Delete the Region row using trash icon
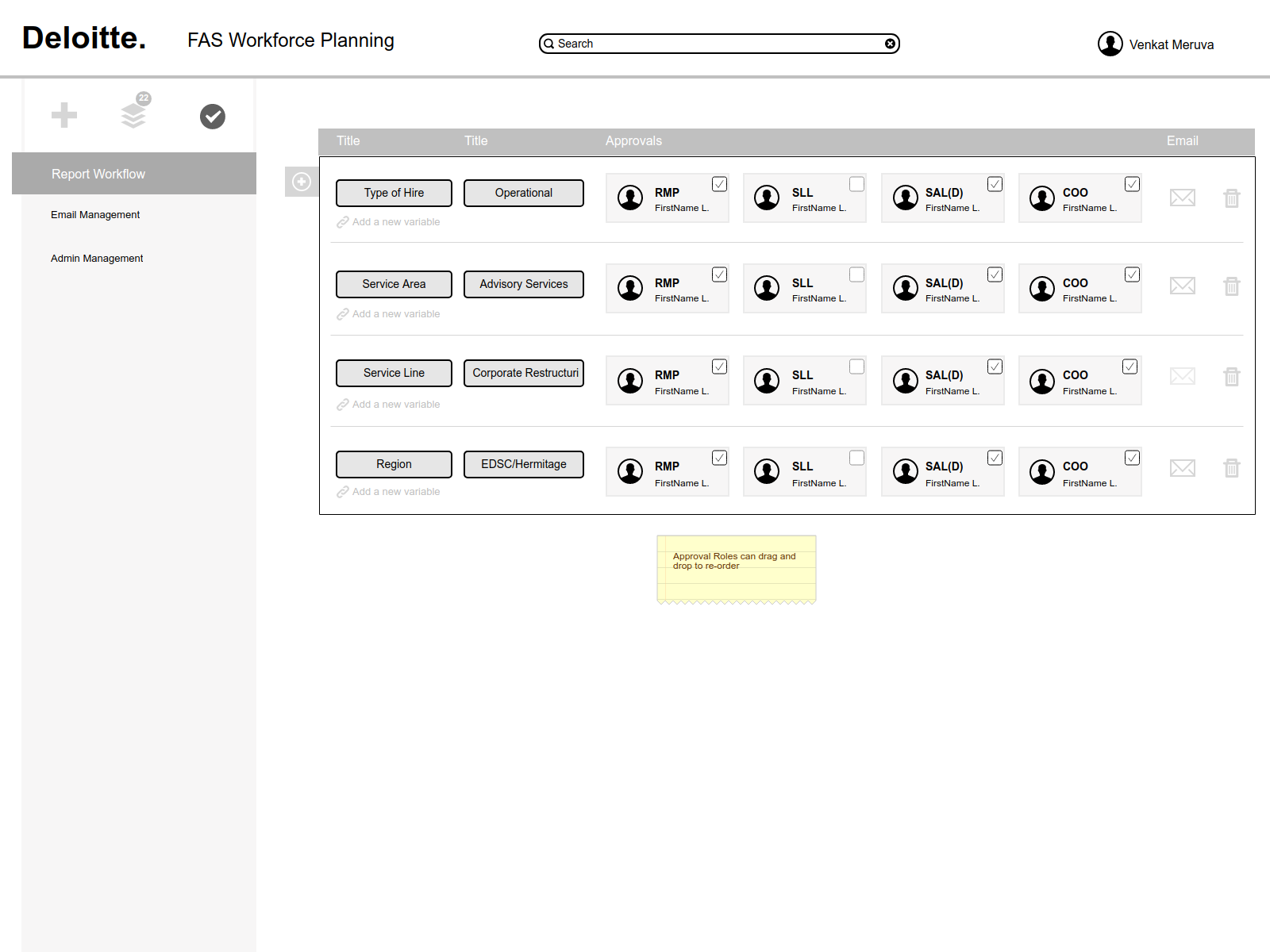The image size is (1270, 952). coord(1232,468)
